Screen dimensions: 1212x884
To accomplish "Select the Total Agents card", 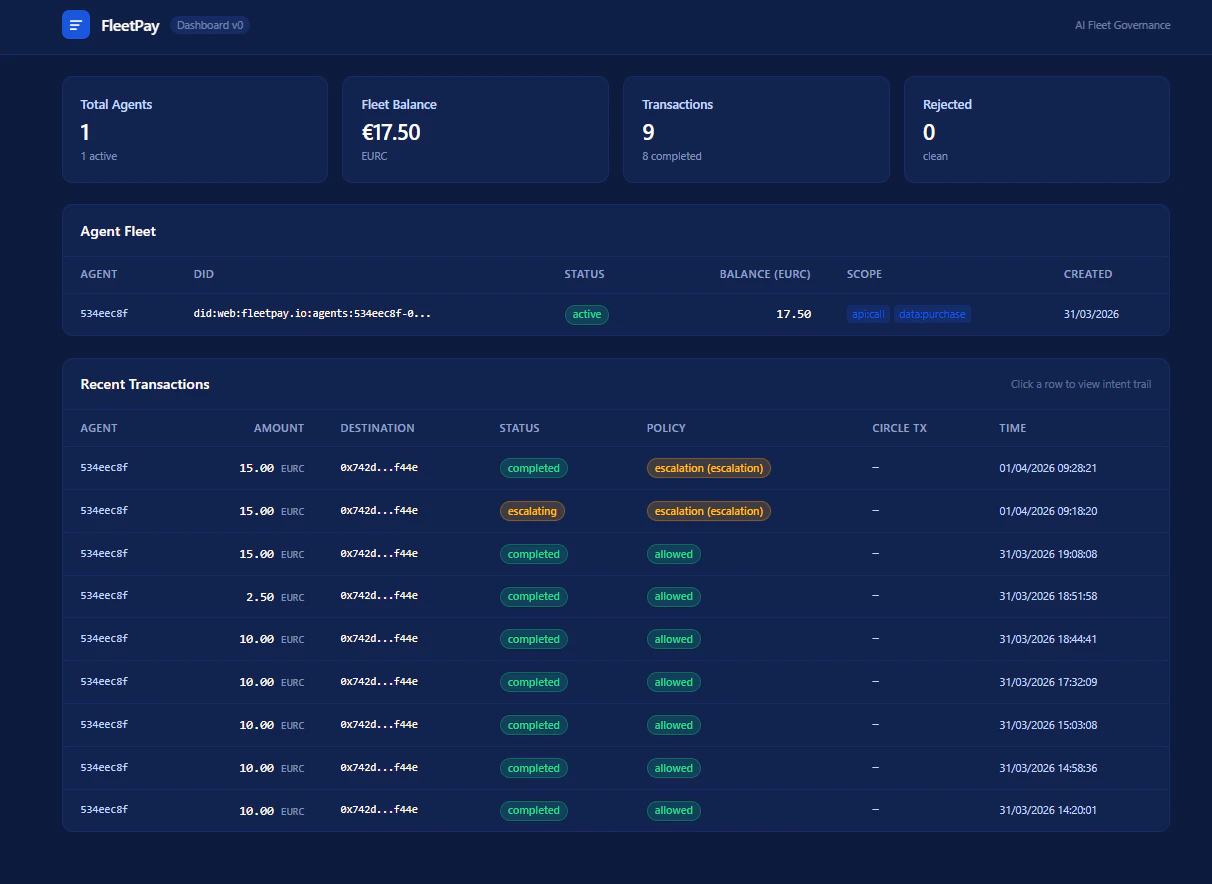I will (x=195, y=129).
